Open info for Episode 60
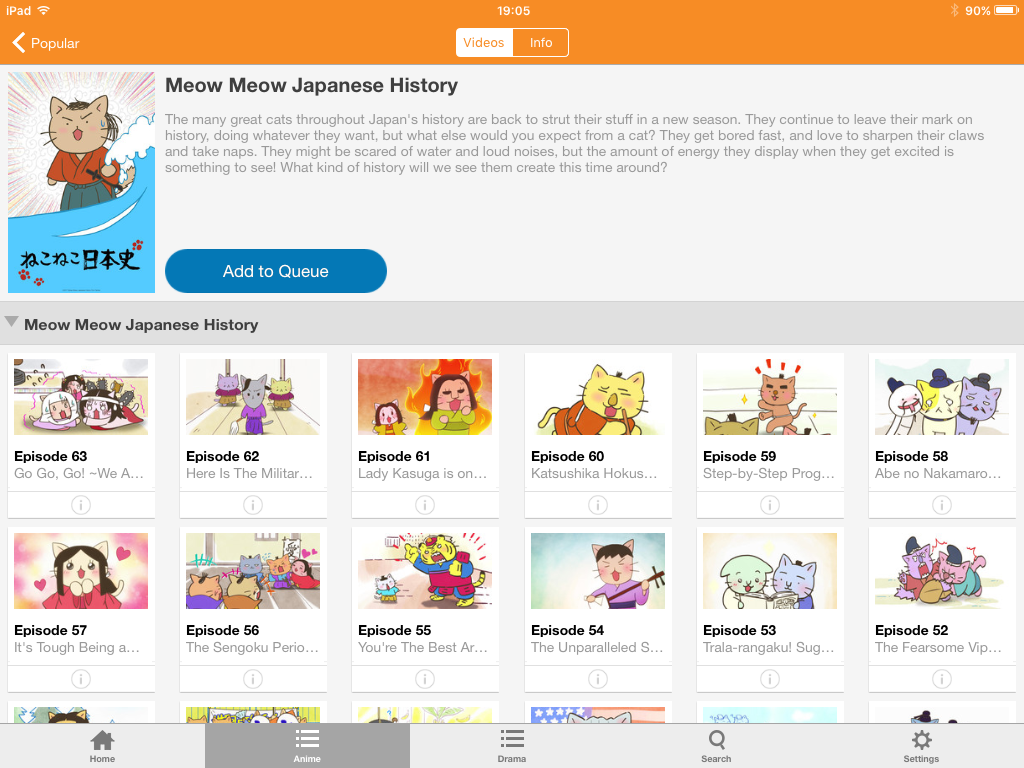 coord(598,505)
